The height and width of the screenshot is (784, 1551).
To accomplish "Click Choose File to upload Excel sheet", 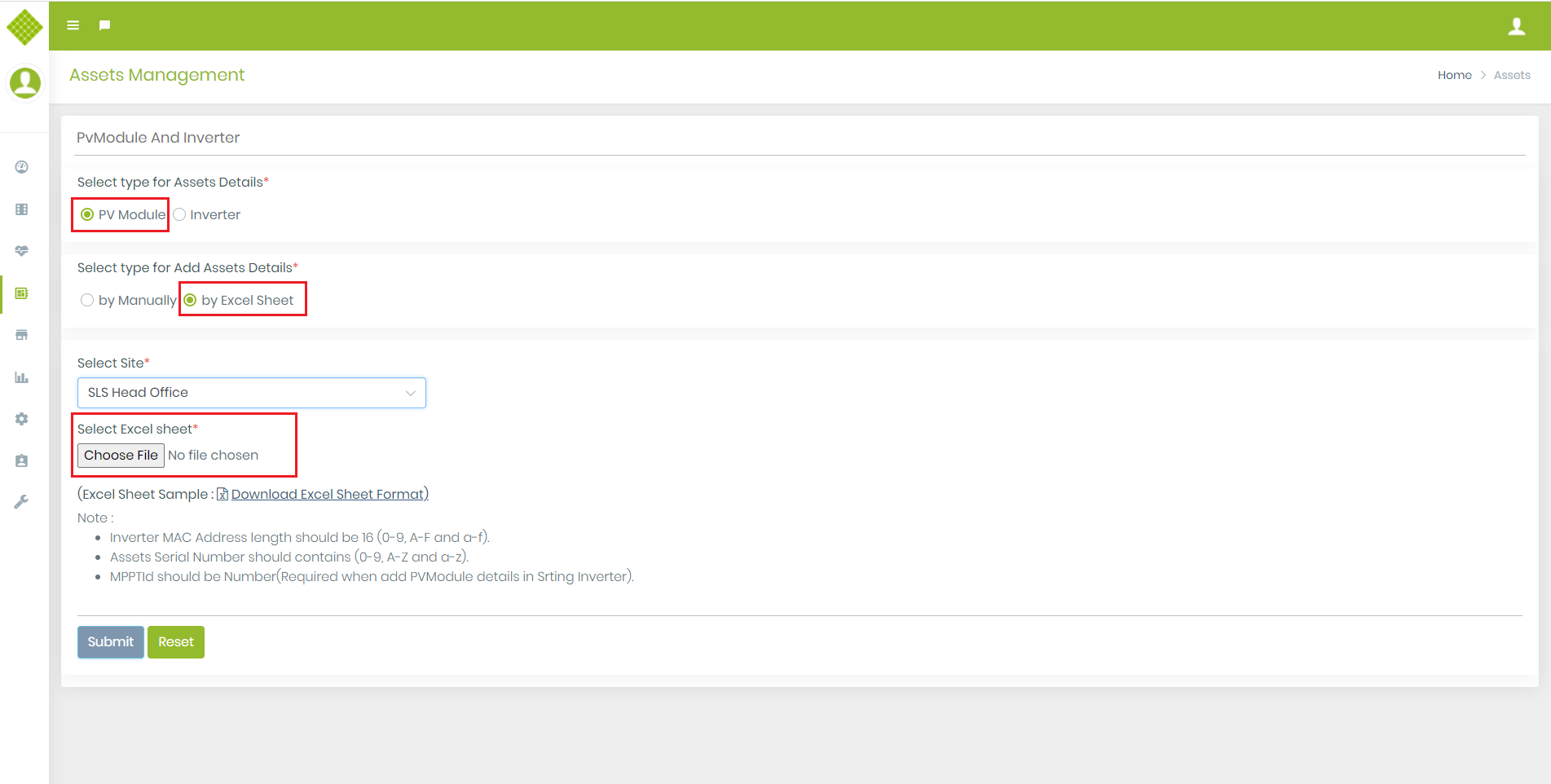I will 120,455.
